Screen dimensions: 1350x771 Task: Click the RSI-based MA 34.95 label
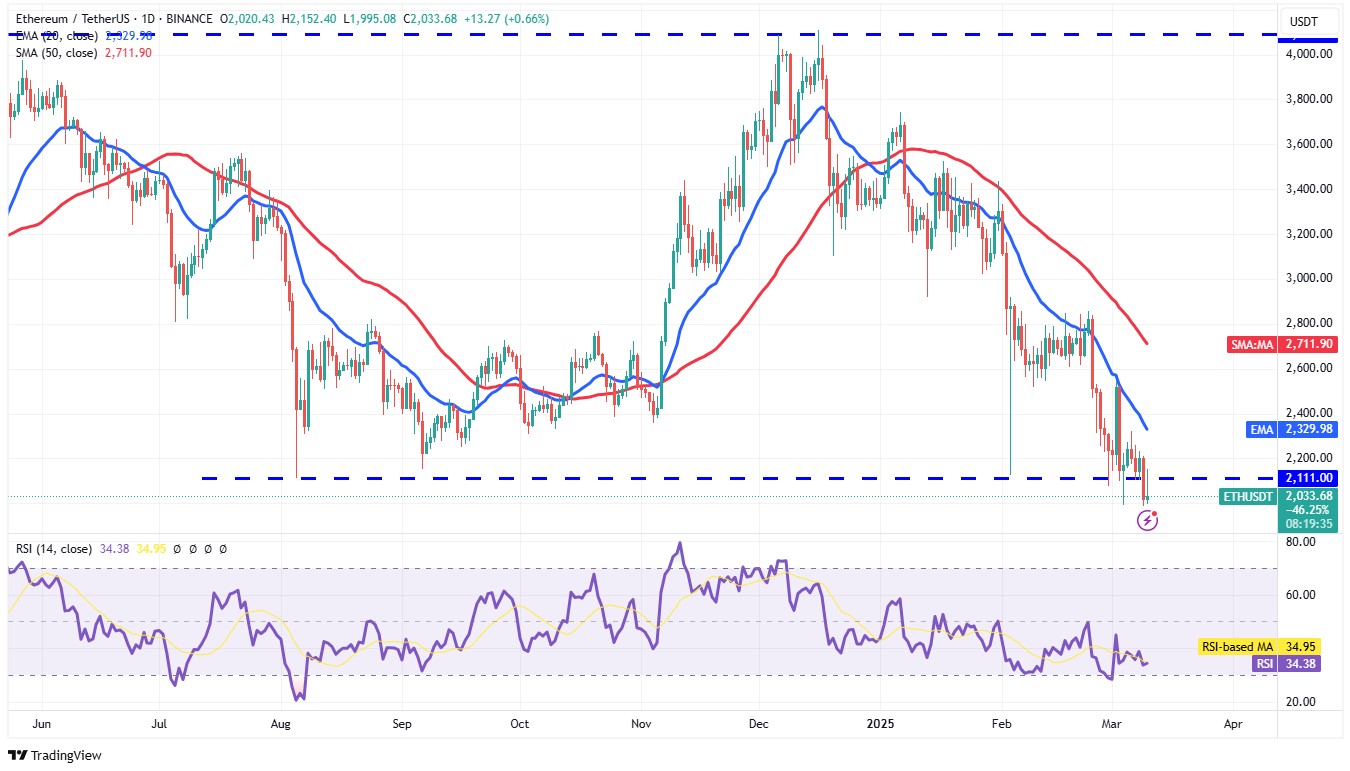1259,647
